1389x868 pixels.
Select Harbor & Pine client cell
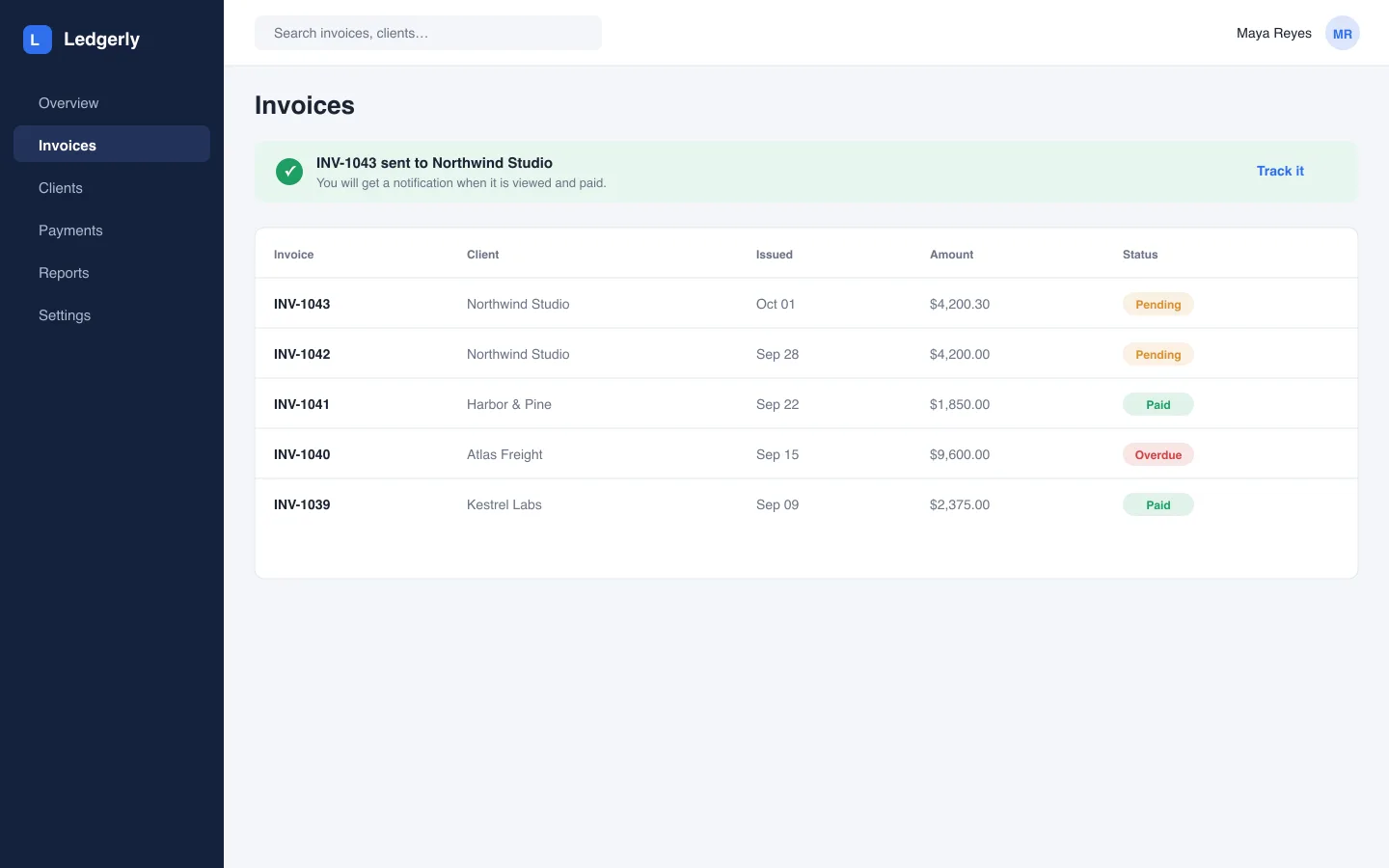coord(509,404)
